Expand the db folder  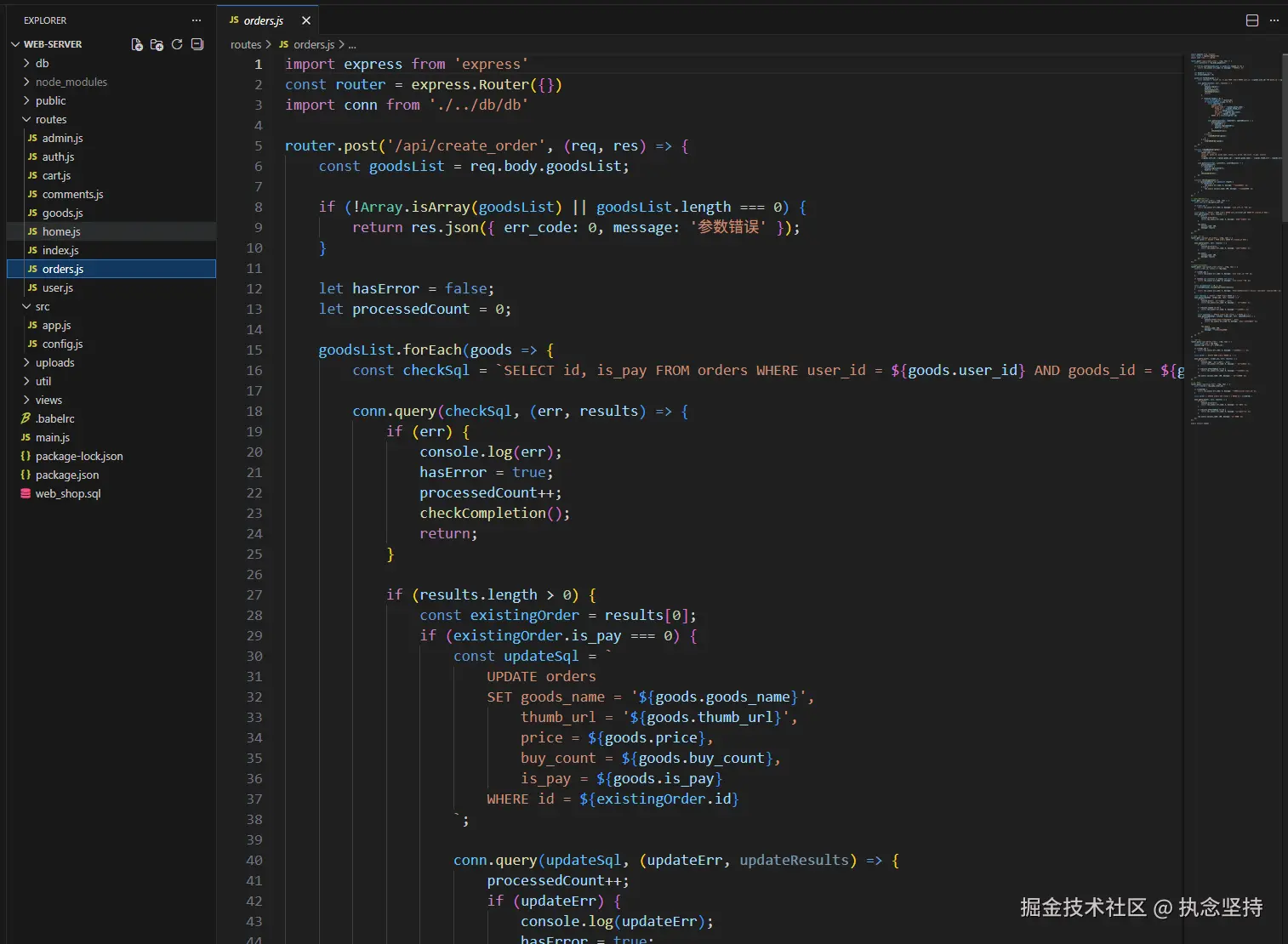(42, 63)
